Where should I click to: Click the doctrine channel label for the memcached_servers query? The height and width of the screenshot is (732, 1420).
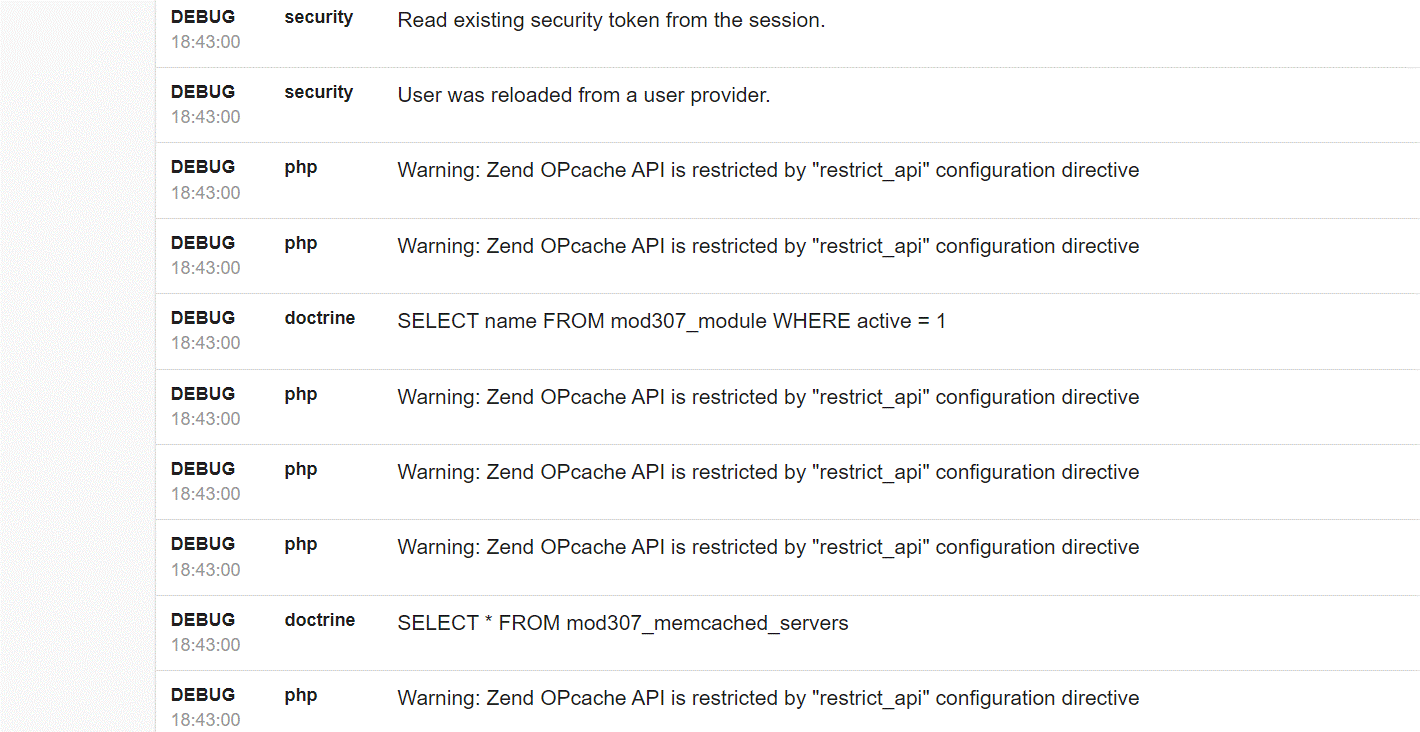tap(319, 620)
